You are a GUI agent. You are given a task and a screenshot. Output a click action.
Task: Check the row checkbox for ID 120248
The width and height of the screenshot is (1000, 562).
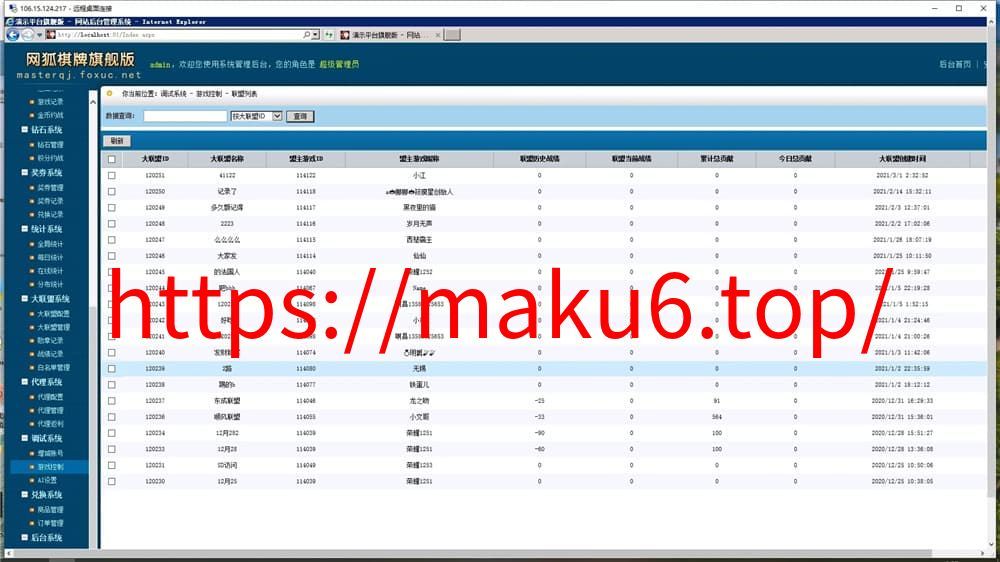(x=112, y=223)
